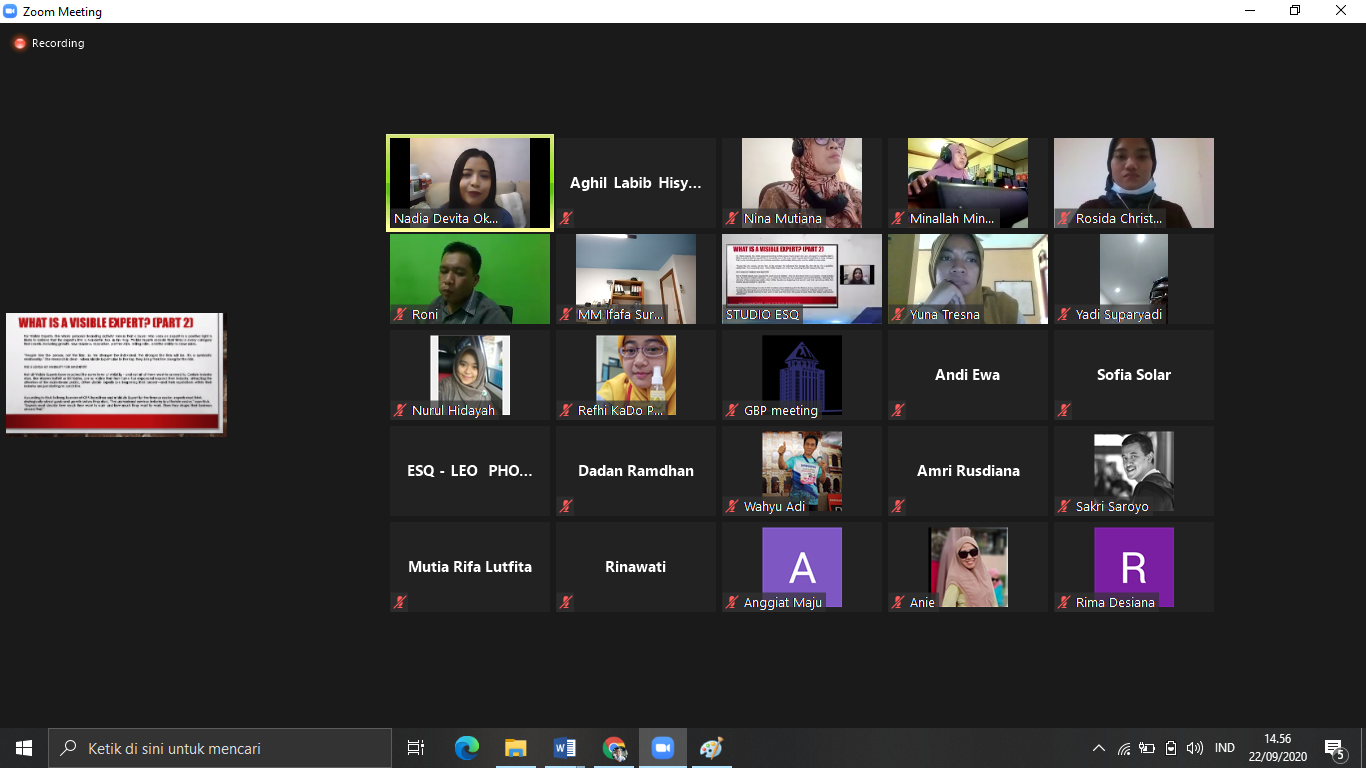This screenshot has width=1366, height=768.
Task: Select Nadia Devita's highlighted video tile
Action: click(470, 182)
